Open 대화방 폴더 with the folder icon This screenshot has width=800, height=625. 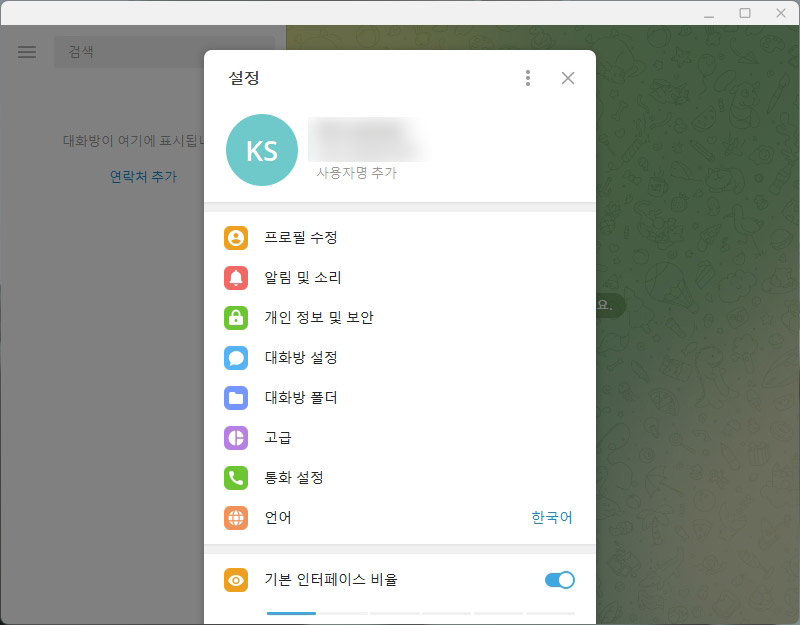236,398
